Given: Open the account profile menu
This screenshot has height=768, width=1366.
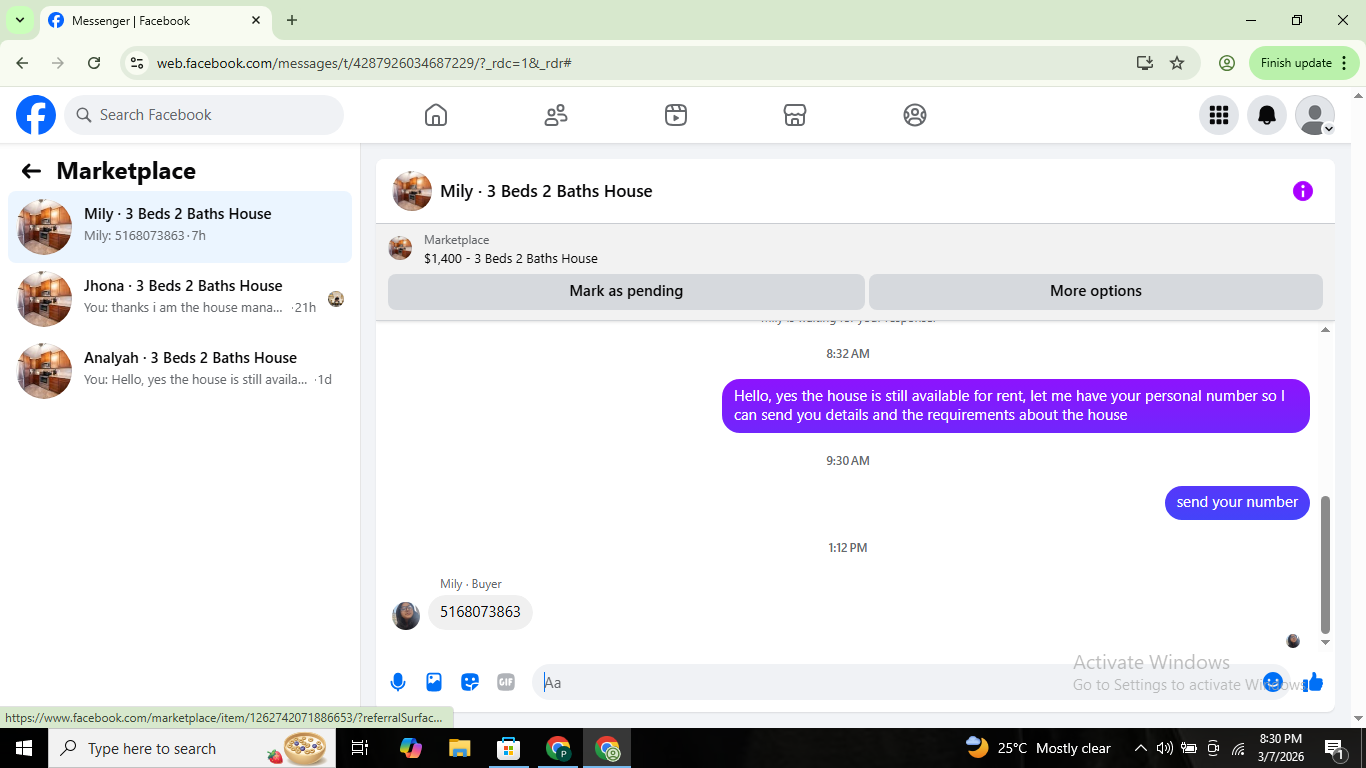Looking at the screenshot, I should pyautogui.click(x=1315, y=115).
